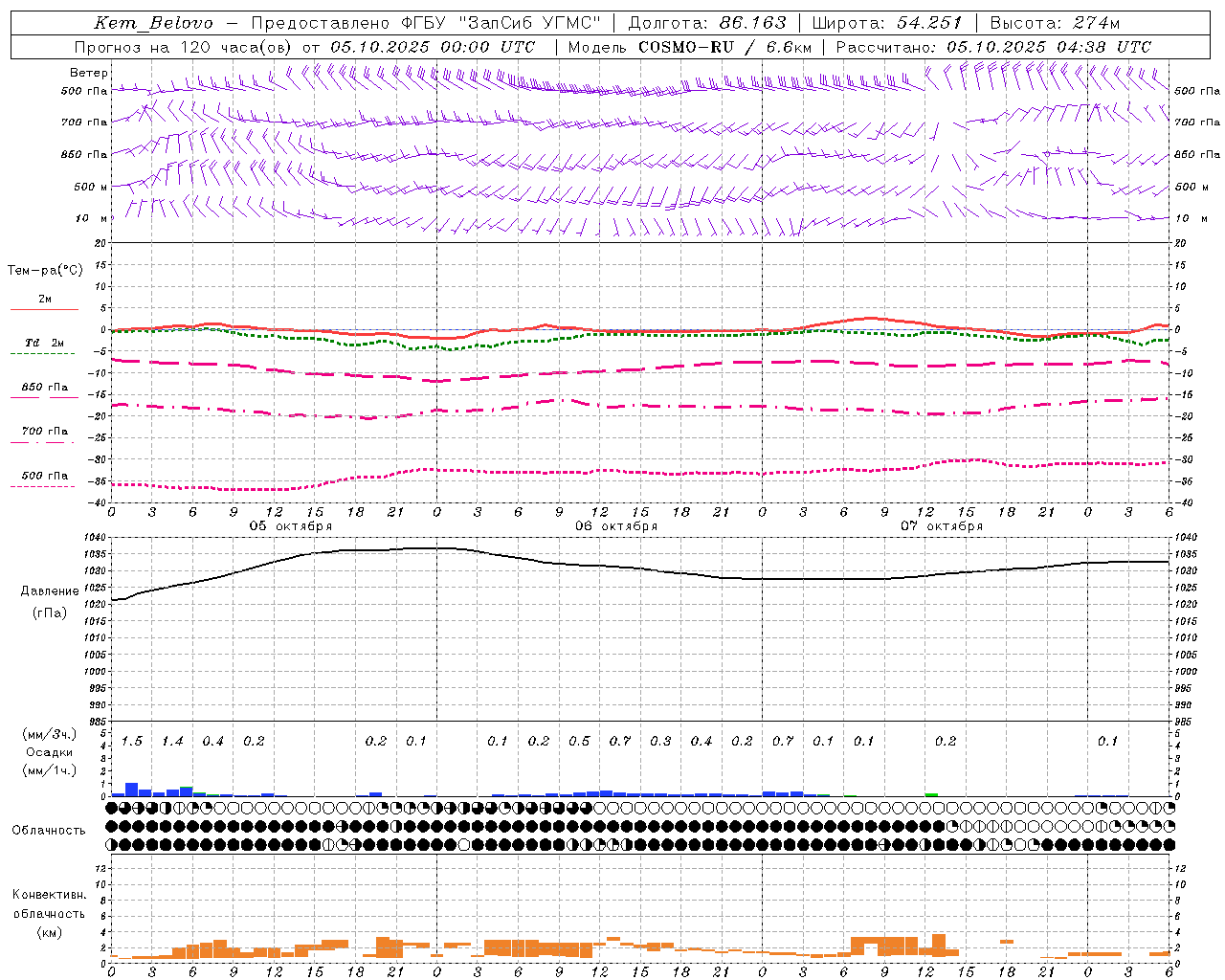
Task: Click the 07 октября date label
Action: (942, 526)
